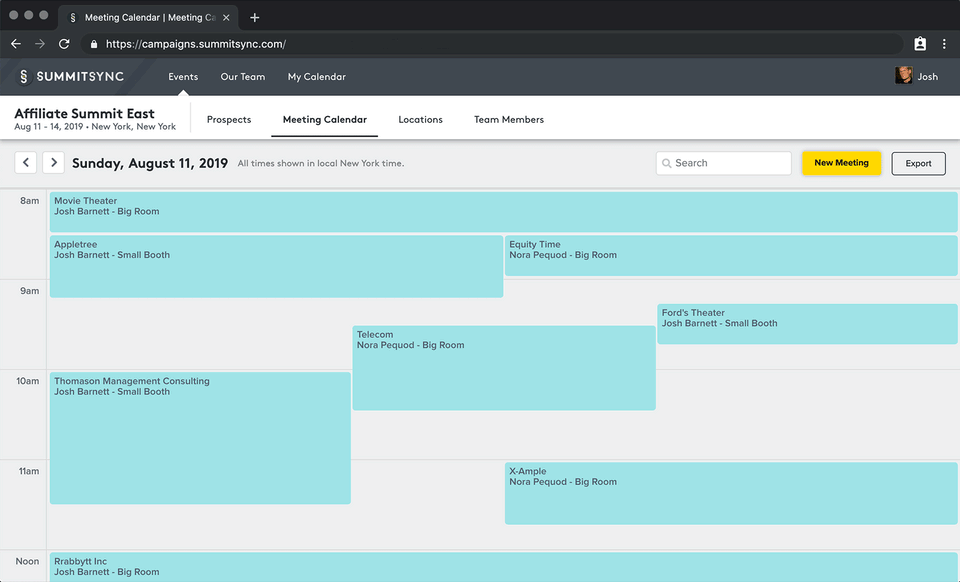Click the Export button
The height and width of the screenshot is (582, 960).
coord(918,163)
